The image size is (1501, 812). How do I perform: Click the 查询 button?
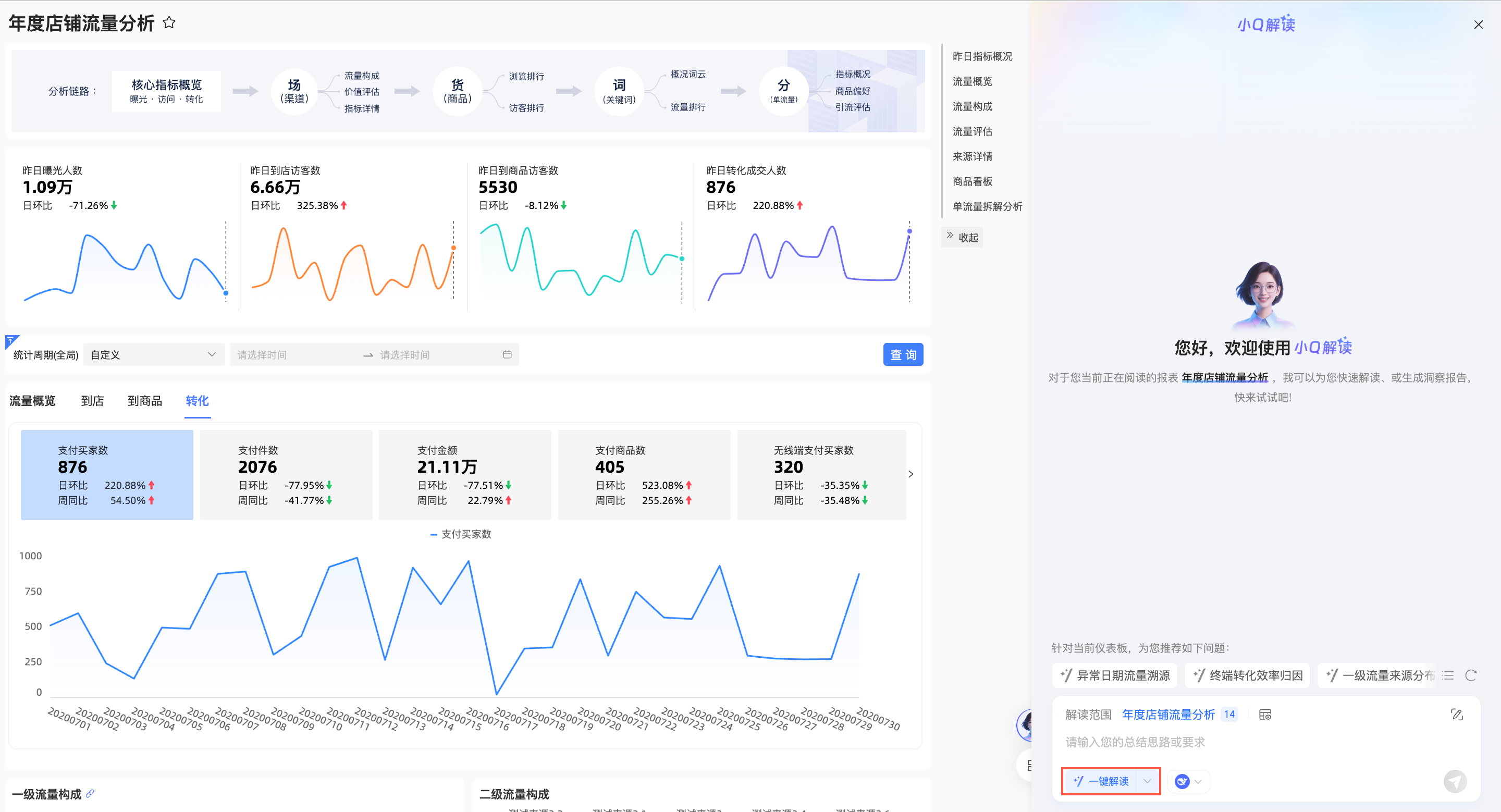pyautogui.click(x=903, y=354)
